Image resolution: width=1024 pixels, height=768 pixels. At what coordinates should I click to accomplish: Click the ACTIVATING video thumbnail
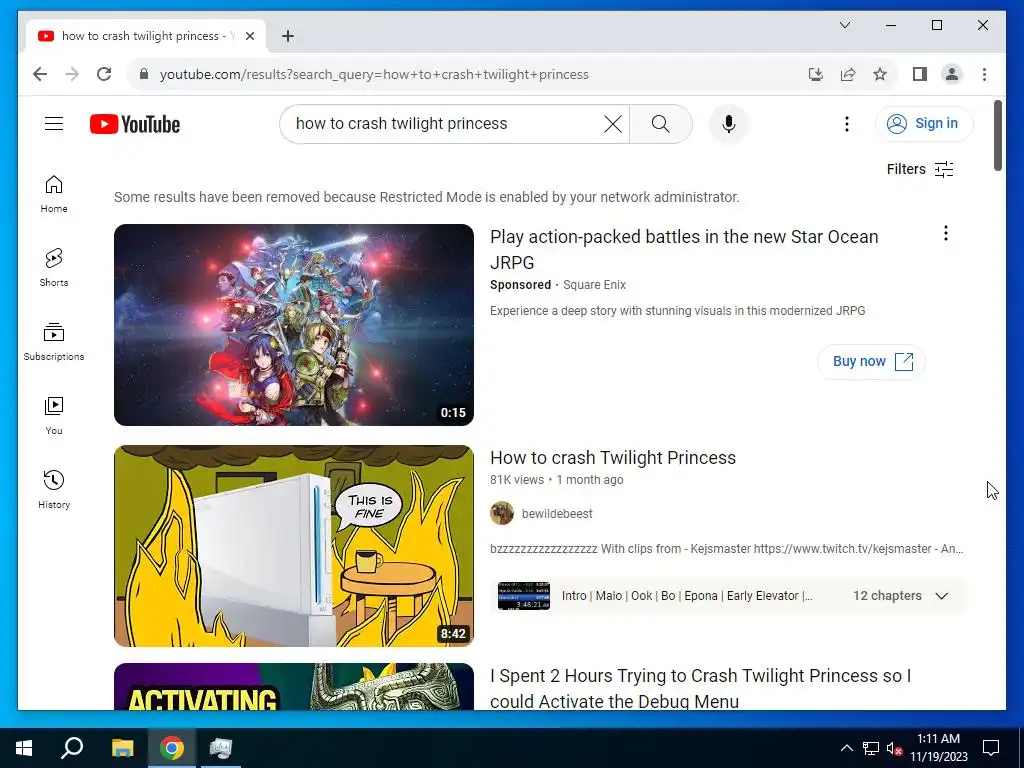(x=294, y=686)
